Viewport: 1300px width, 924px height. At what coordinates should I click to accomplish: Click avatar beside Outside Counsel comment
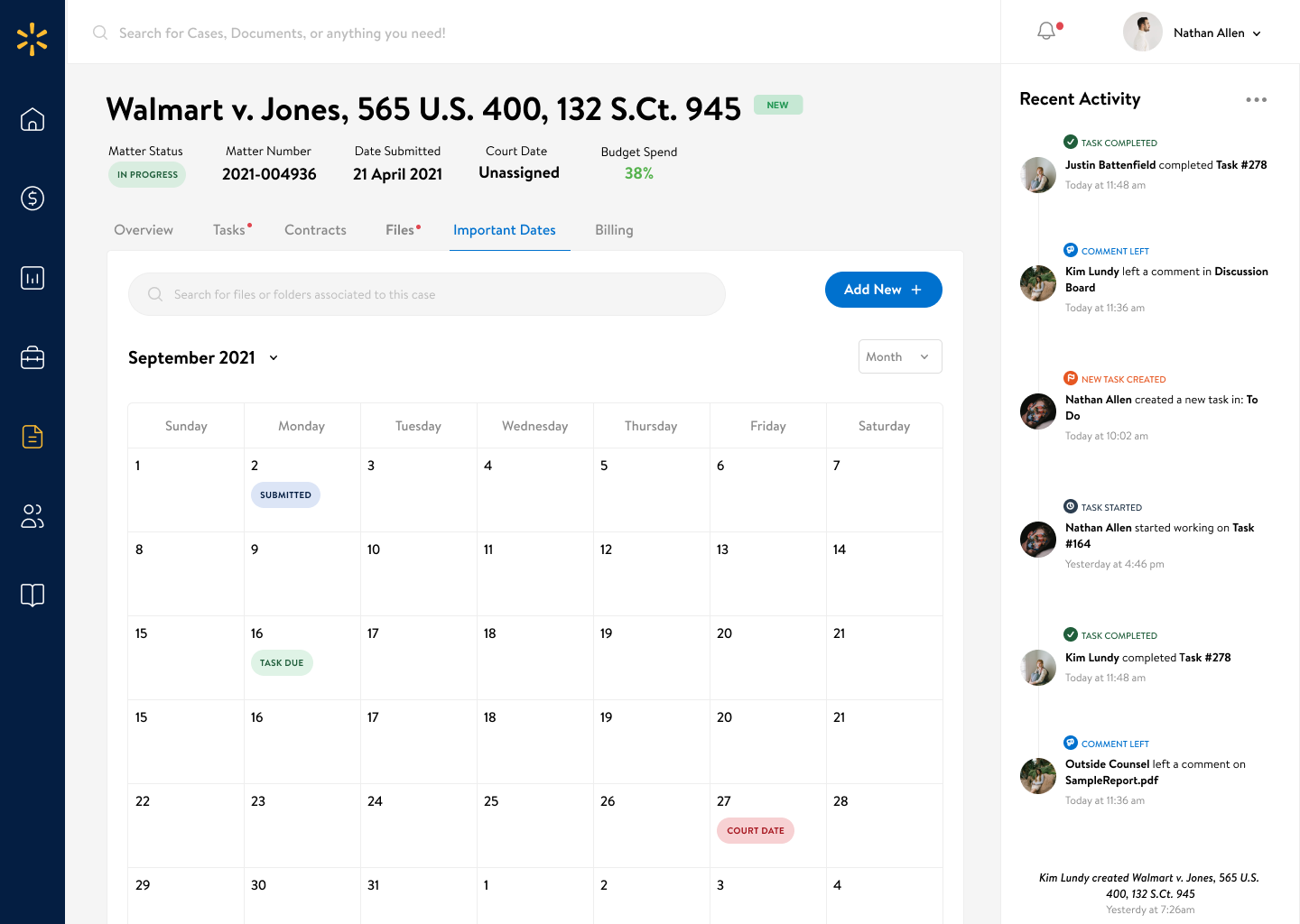click(x=1038, y=776)
